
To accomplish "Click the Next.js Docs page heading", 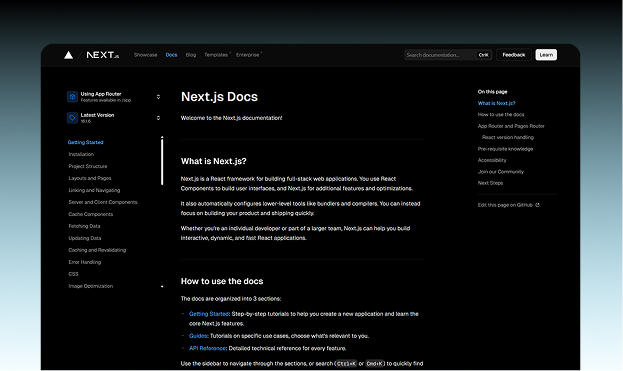I will pyautogui.click(x=219, y=97).
